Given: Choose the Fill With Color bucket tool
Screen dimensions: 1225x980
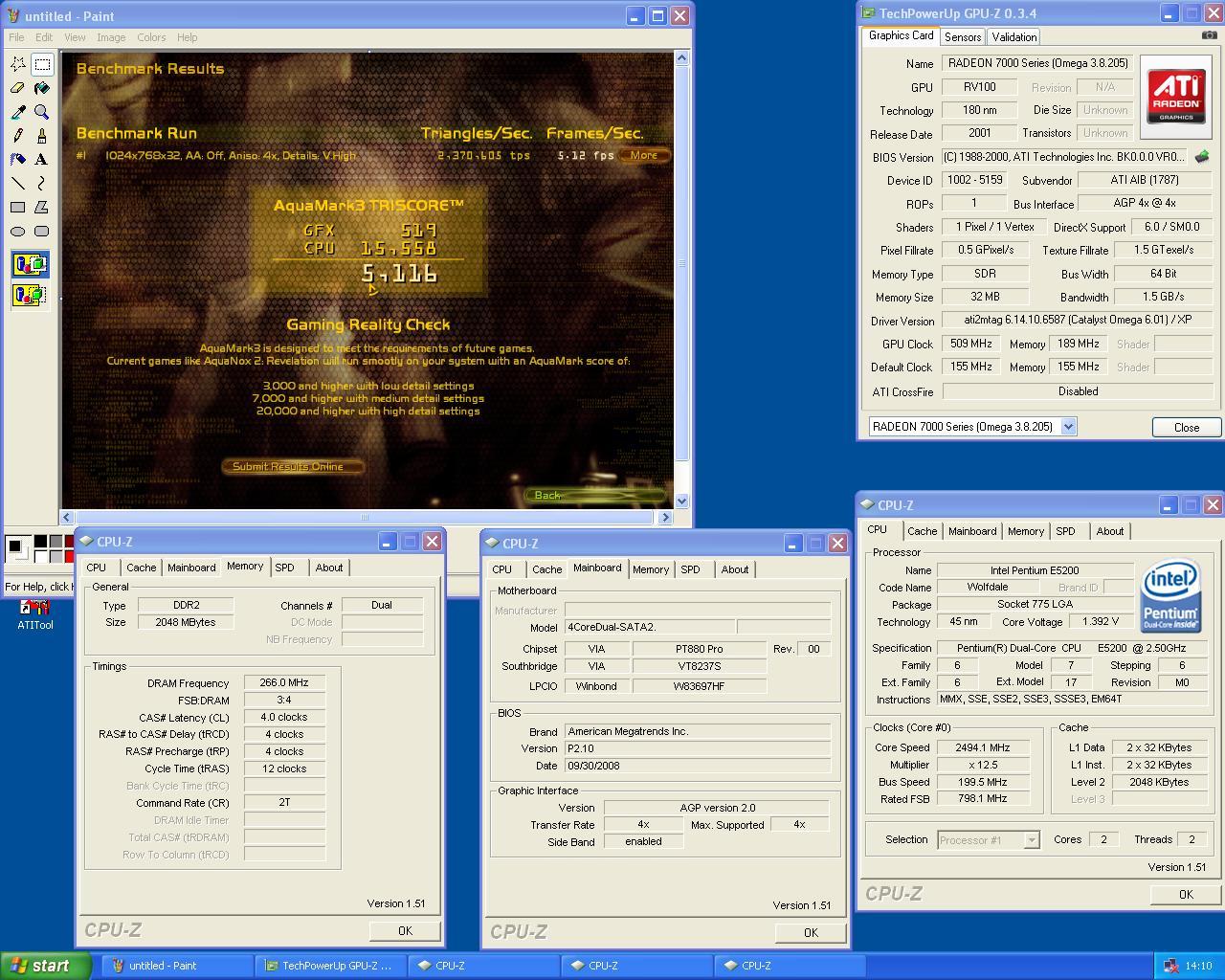Looking at the screenshot, I should point(42,88).
